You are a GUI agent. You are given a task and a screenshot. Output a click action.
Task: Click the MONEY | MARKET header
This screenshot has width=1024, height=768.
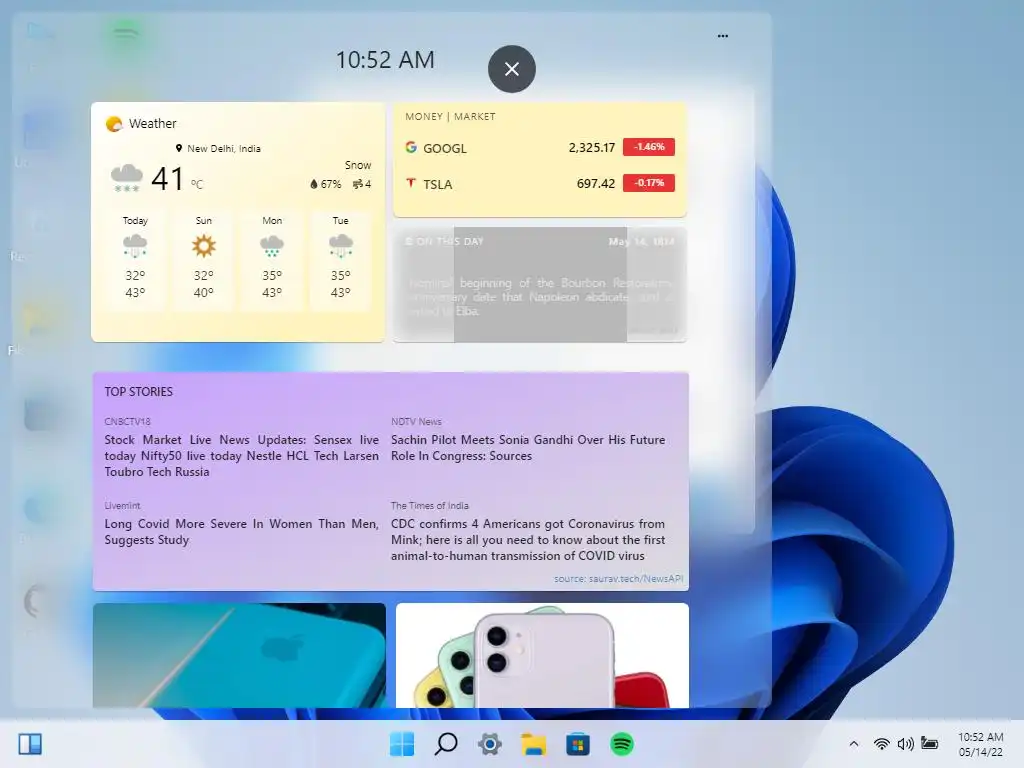pos(450,116)
